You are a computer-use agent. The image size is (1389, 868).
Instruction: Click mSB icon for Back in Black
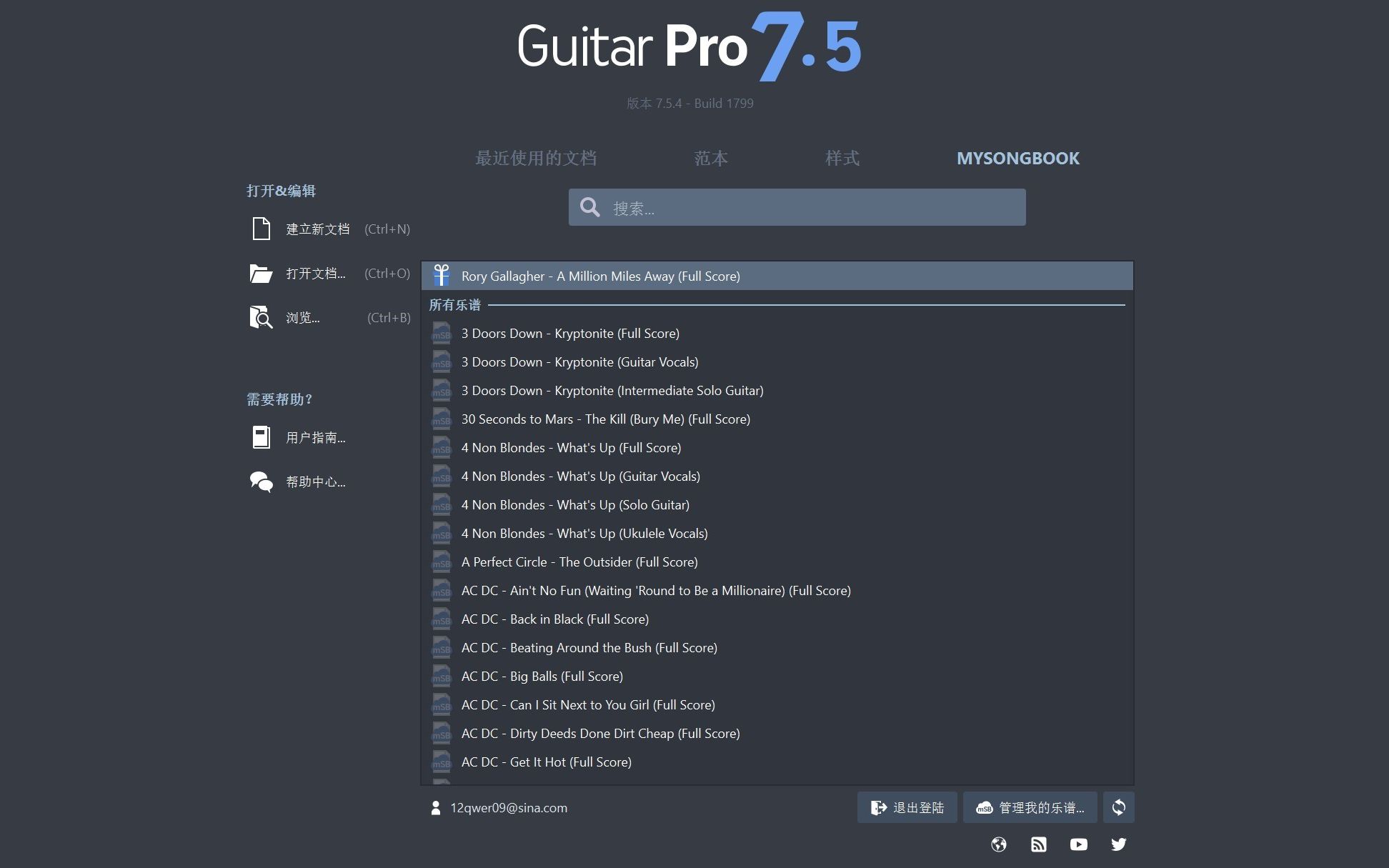442,619
